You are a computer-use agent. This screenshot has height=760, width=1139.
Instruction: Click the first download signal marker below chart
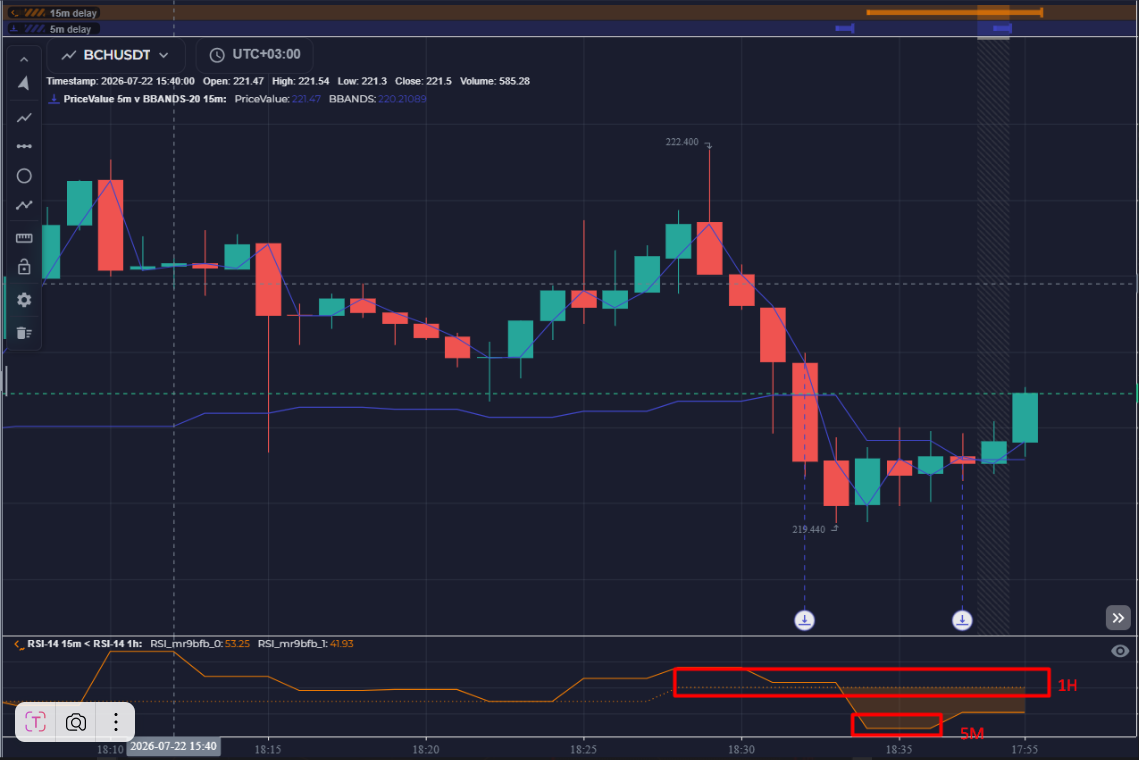804,620
